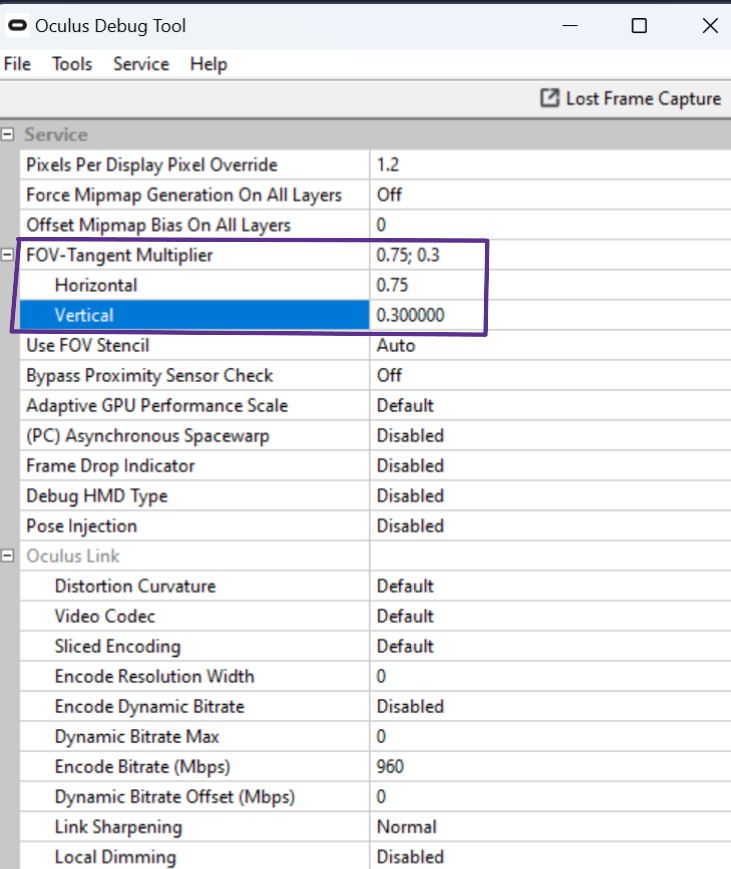Collapse the Oculus Link section
The height and width of the screenshot is (869, 731).
point(9,556)
